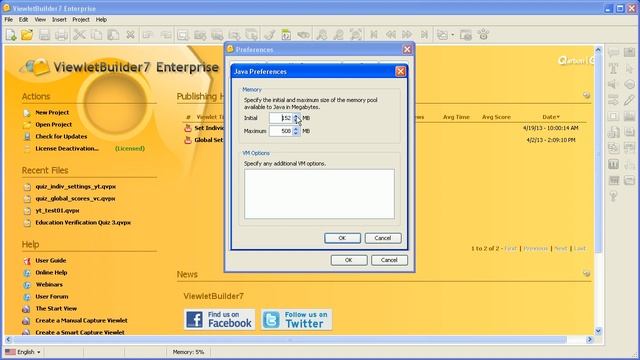Decrease the Initial memory value with down arrow
The width and height of the screenshot is (640, 360).
coord(296,120)
